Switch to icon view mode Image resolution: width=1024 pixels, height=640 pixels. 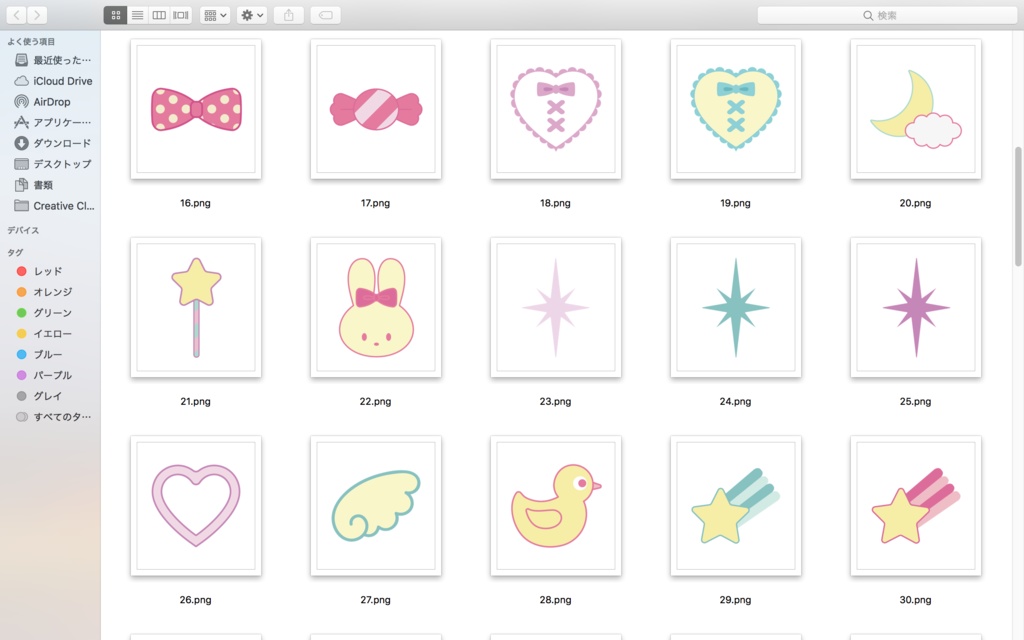tap(116, 15)
